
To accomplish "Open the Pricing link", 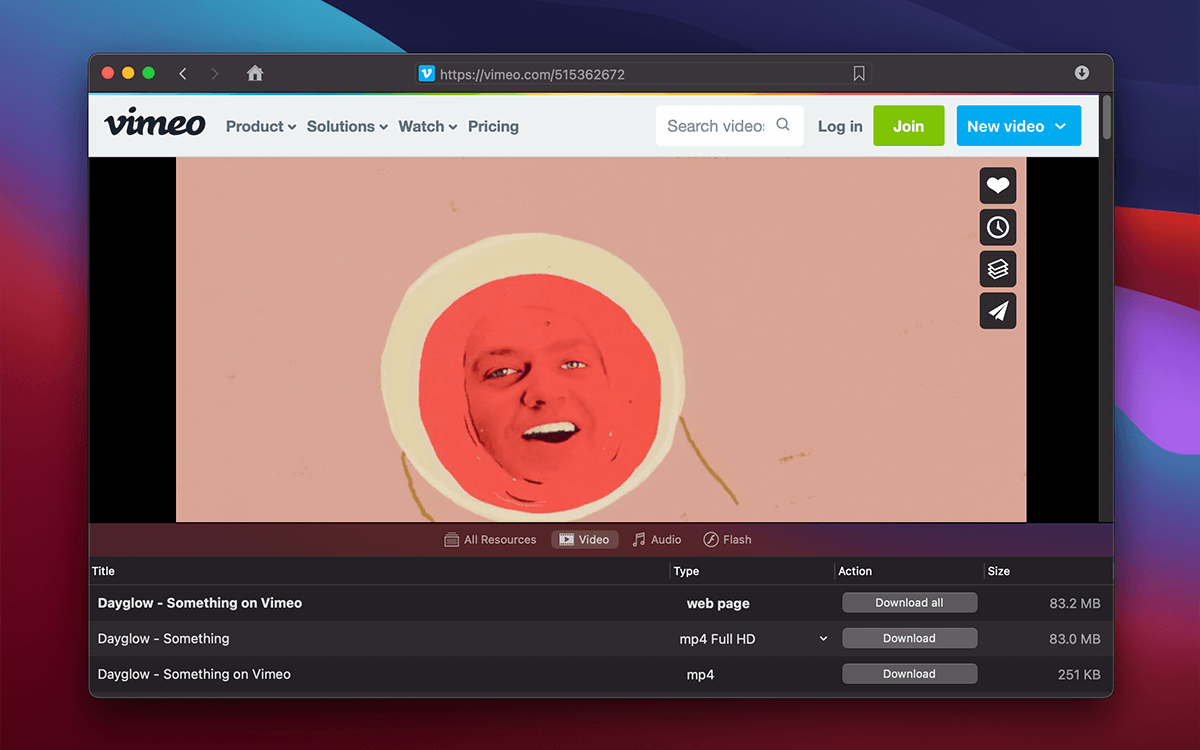I will [493, 126].
